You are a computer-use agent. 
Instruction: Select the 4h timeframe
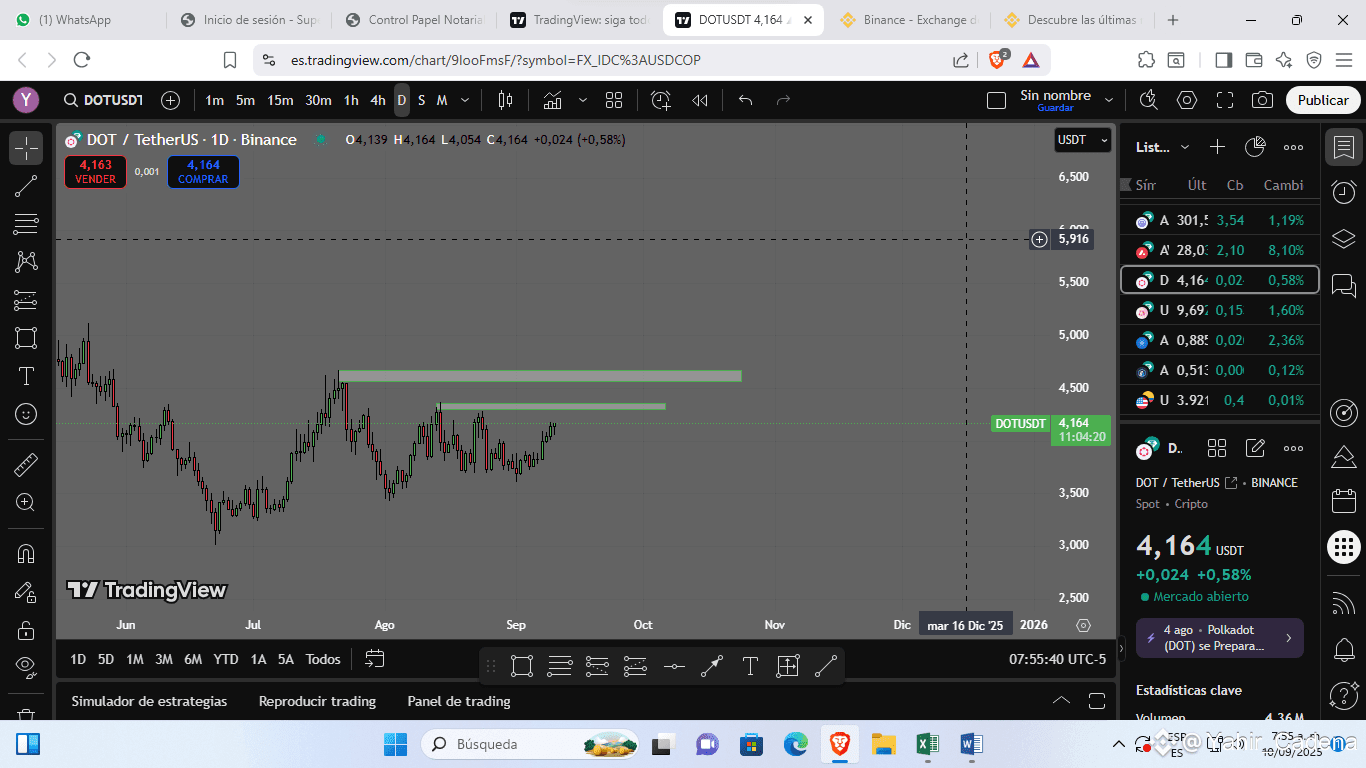tap(378, 100)
